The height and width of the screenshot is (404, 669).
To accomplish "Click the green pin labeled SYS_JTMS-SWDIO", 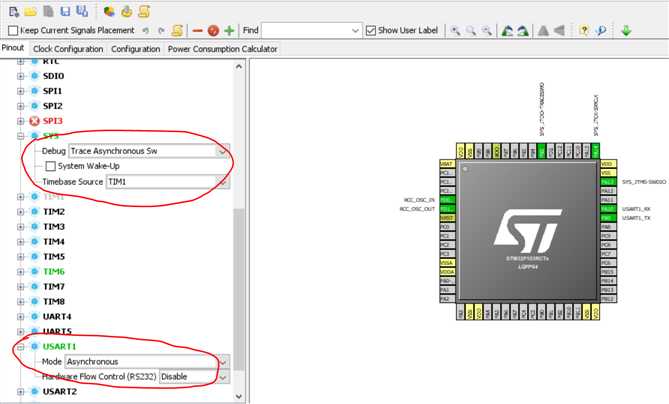I will click(608, 182).
